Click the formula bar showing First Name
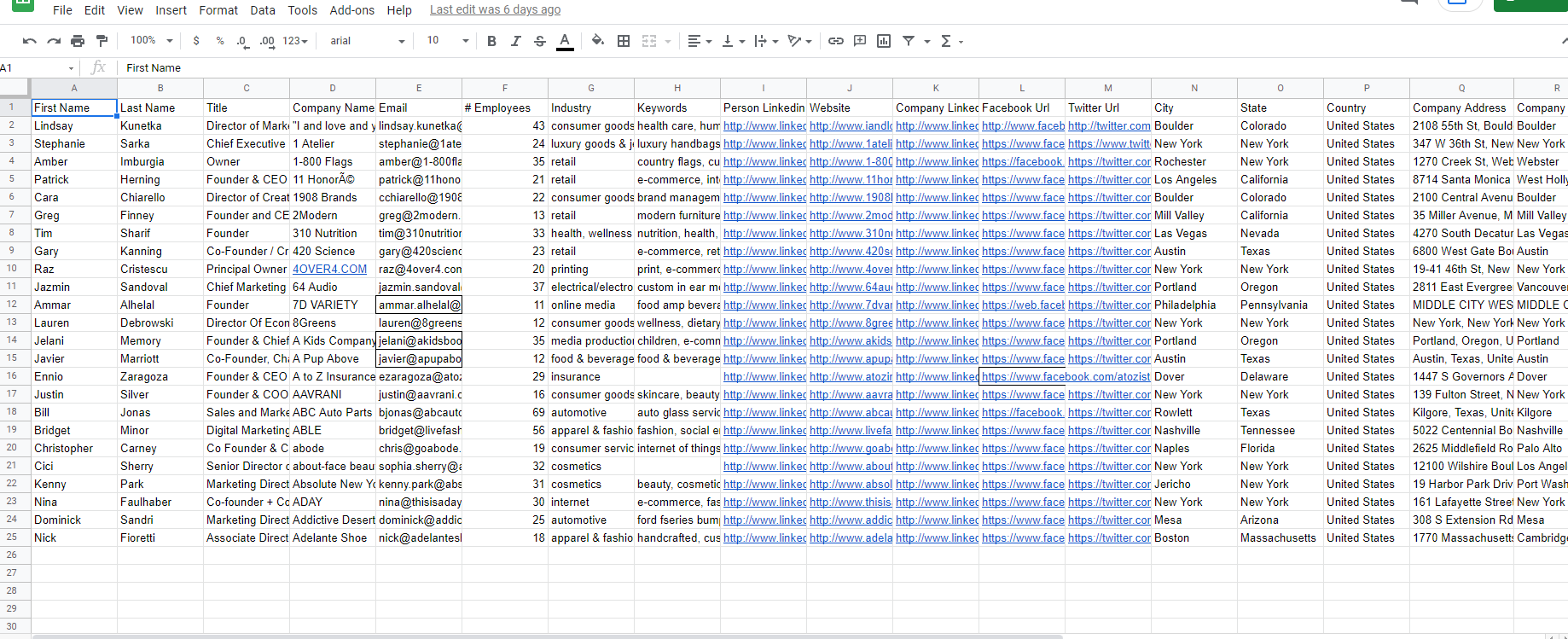Viewport: 1568px width, 639px height. pyautogui.click(x=840, y=68)
